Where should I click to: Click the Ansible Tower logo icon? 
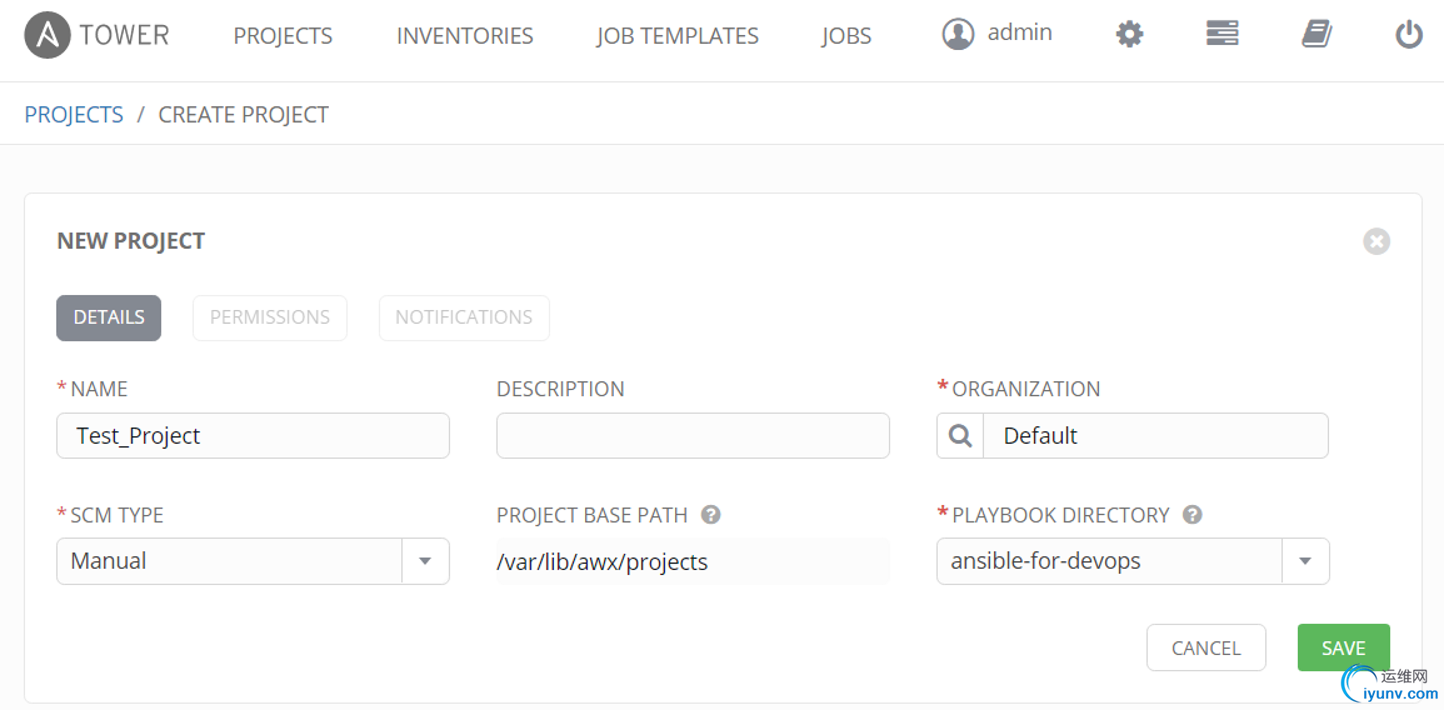[47, 36]
